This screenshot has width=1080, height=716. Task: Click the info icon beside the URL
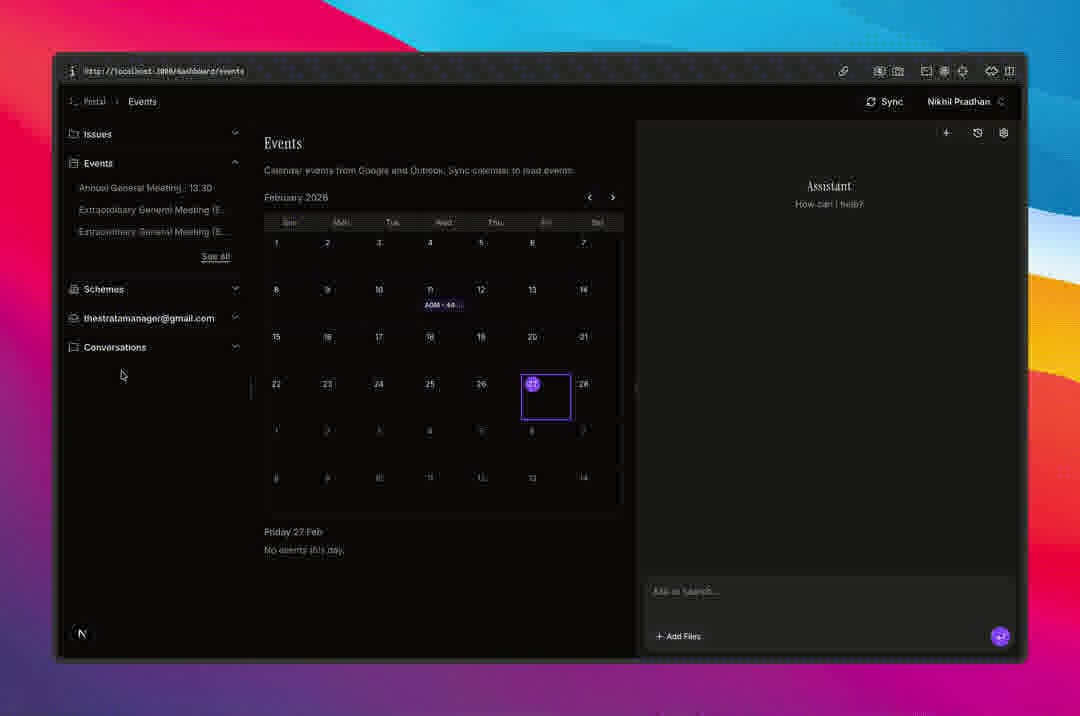point(72,72)
